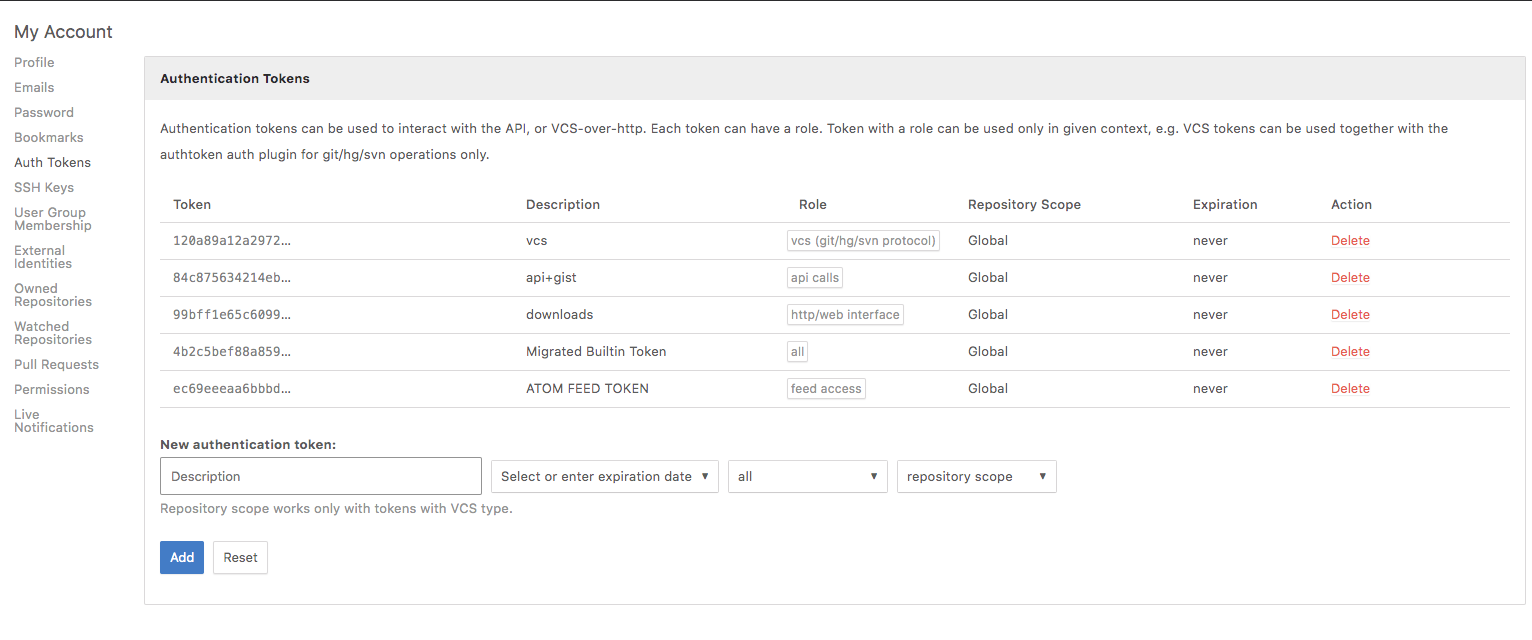Image resolution: width=1532 pixels, height=640 pixels.
Task: Delete the Migrated Builtin Token
Action: point(1350,352)
